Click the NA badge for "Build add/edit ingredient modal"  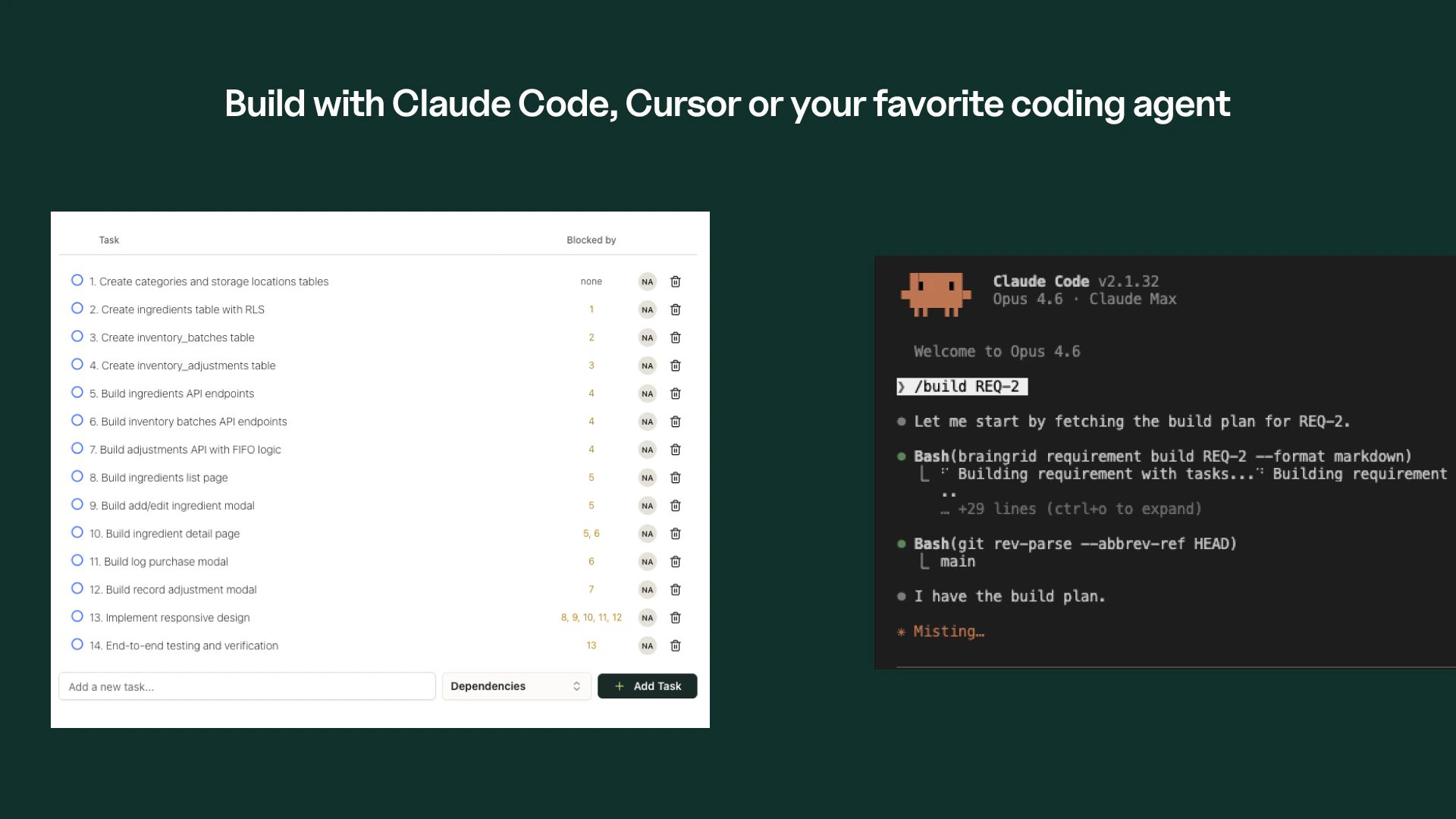[x=647, y=506]
